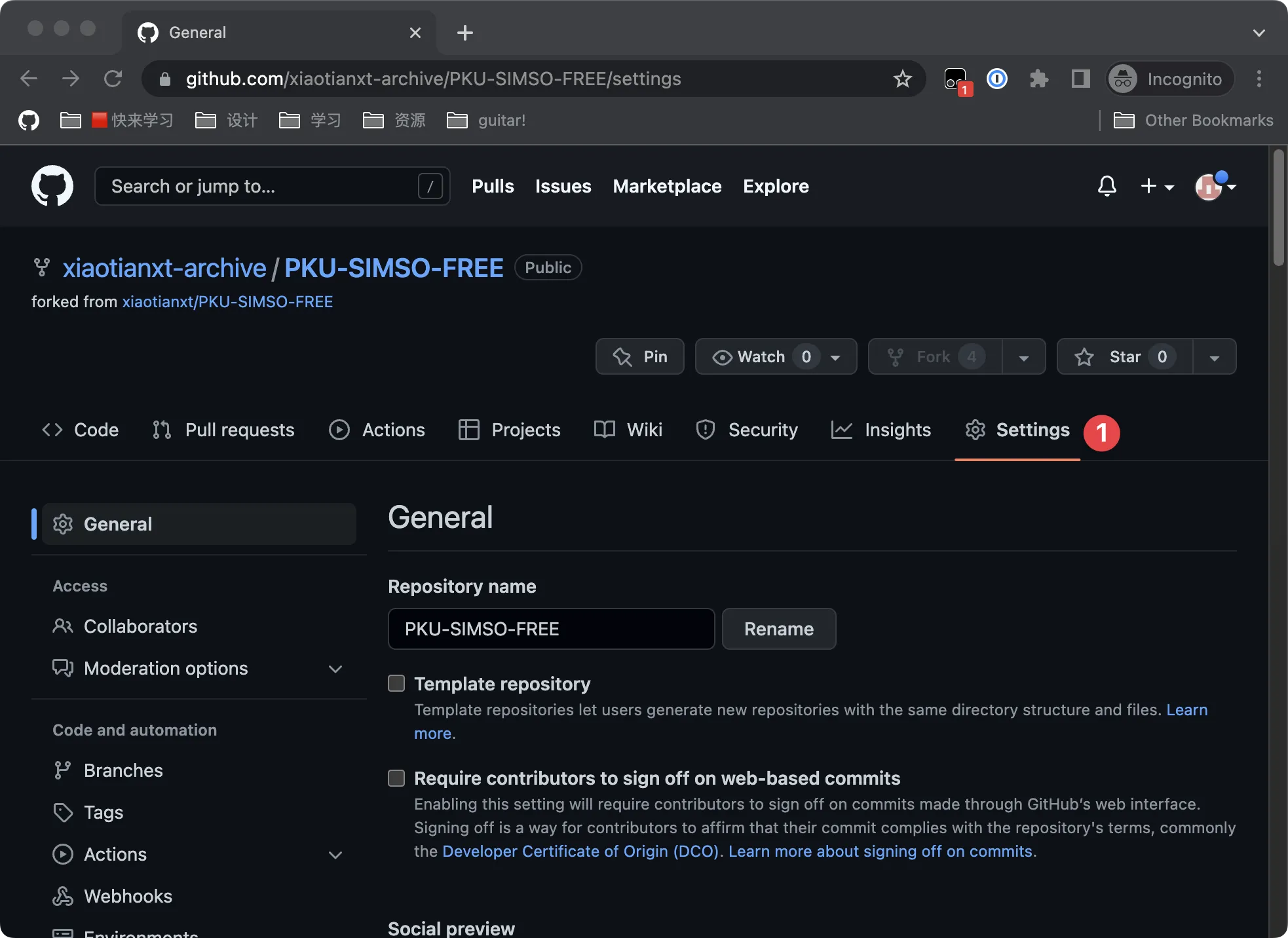The width and height of the screenshot is (1288, 938).
Task: Expand the sidebar Actions section
Action: pyautogui.click(x=199, y=854)
